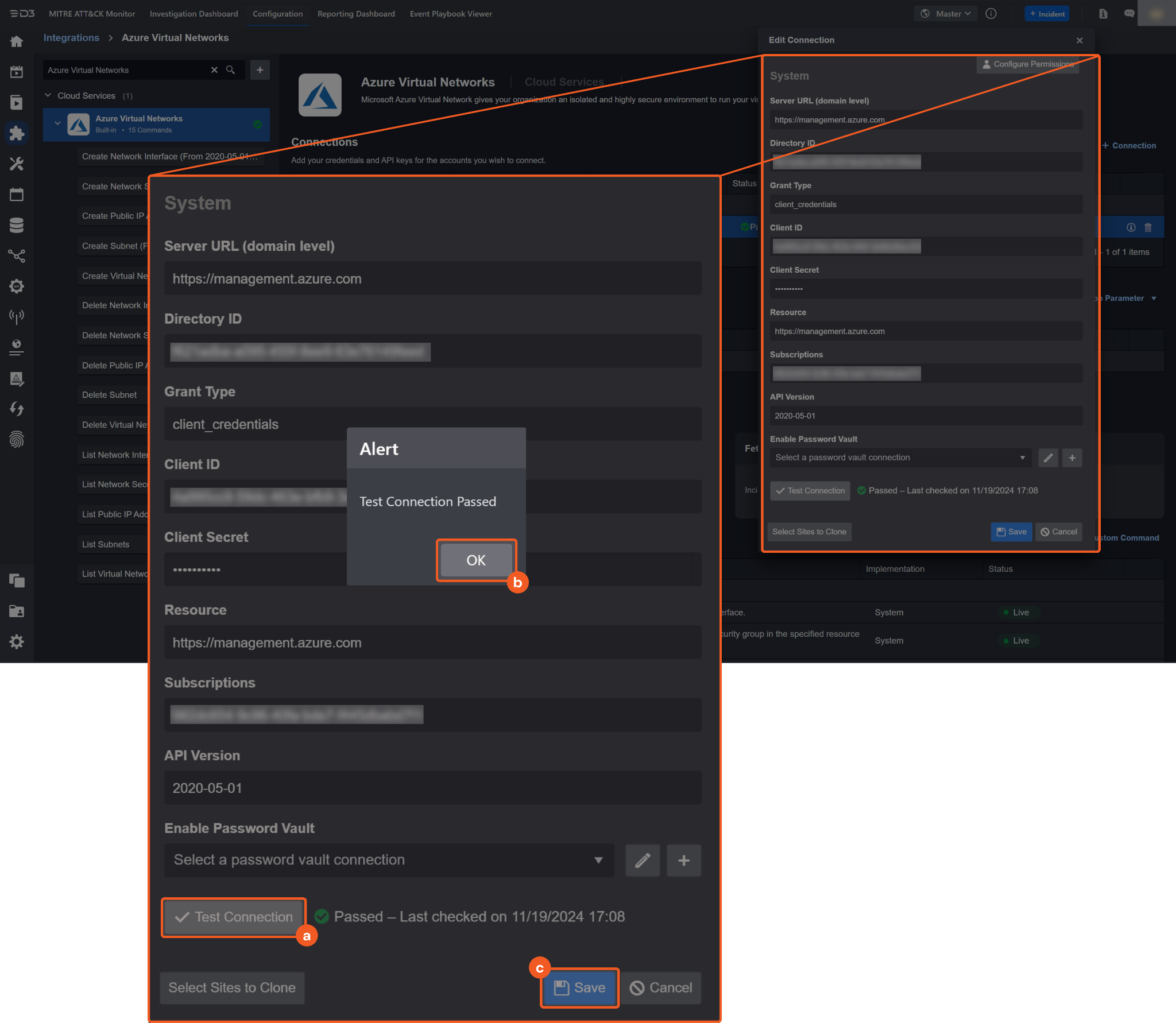This screenshot has height=1023, width=1176.
Task: Click the large Test Connection button
Action: coord(234,917)
